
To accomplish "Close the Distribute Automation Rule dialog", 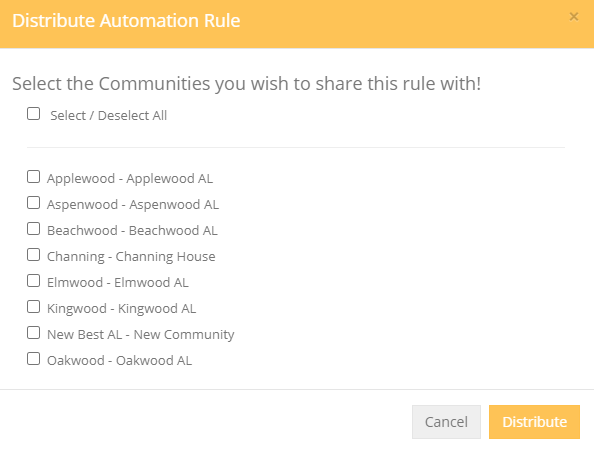I will click(574, 17).
